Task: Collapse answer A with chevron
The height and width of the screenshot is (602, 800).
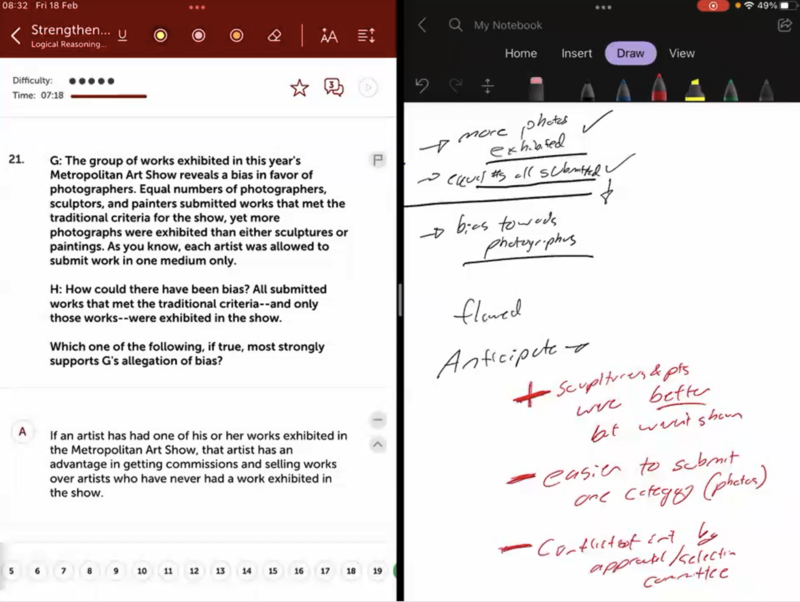Action: [378, 444]
